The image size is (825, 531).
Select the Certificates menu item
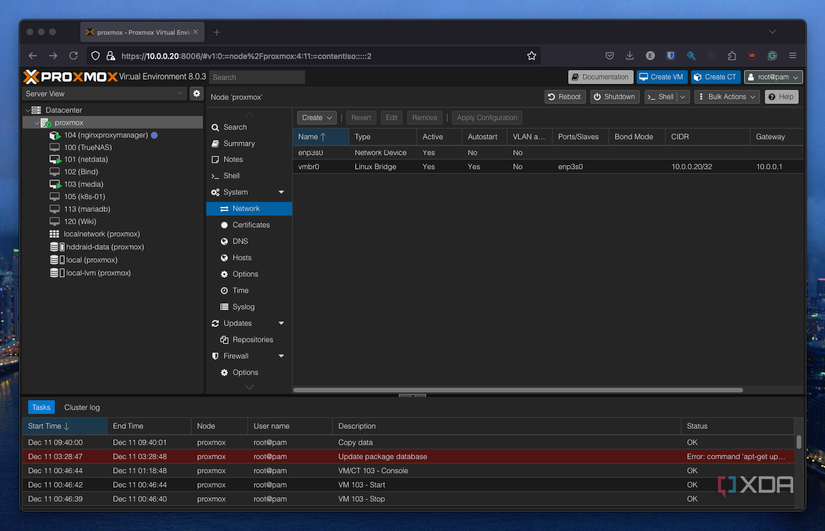(x=251, y=225)
